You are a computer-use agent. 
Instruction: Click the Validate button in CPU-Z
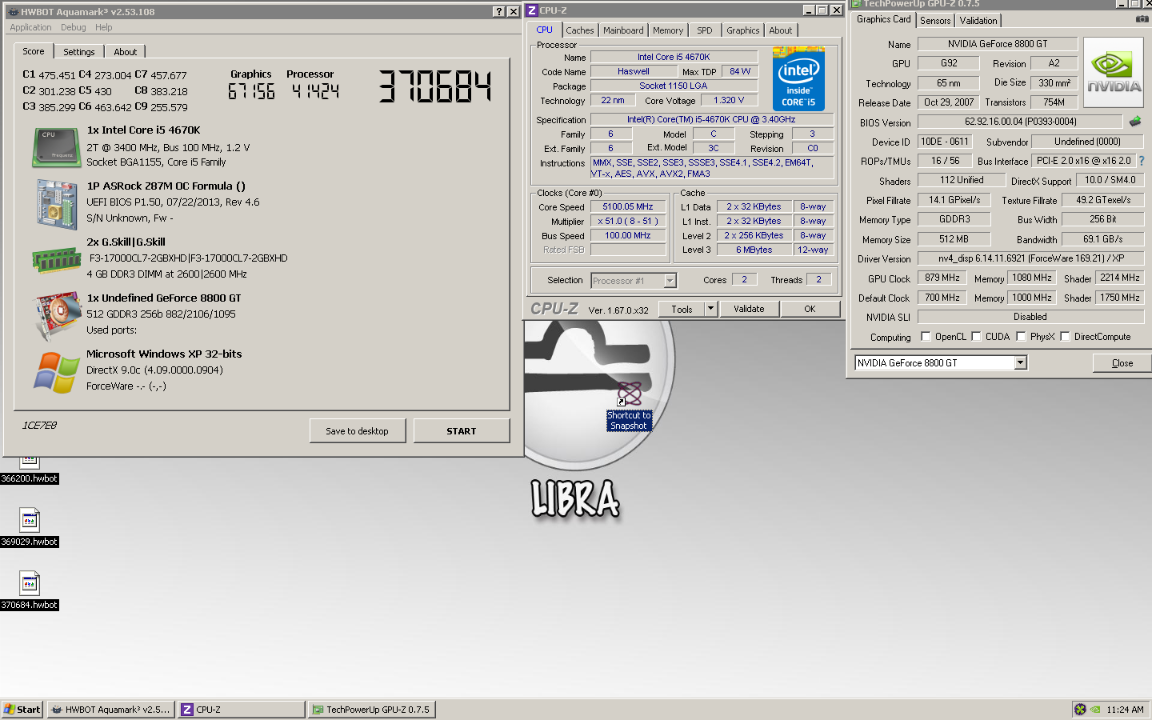pos(749,309)
